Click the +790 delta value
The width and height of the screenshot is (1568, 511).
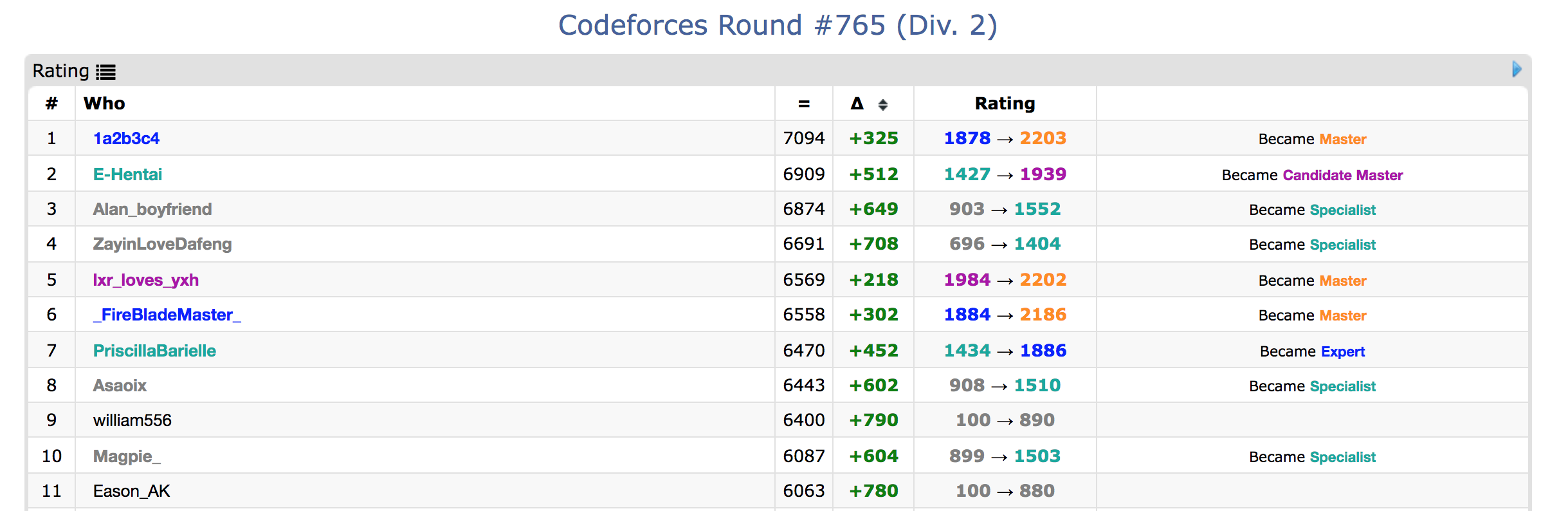(x=873, y=420)
